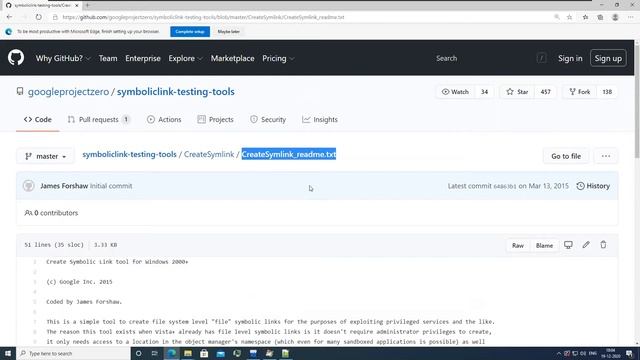Open a new browser tab with plus
The height and width of the screenshot is (360, 640).
click(88, 5)
